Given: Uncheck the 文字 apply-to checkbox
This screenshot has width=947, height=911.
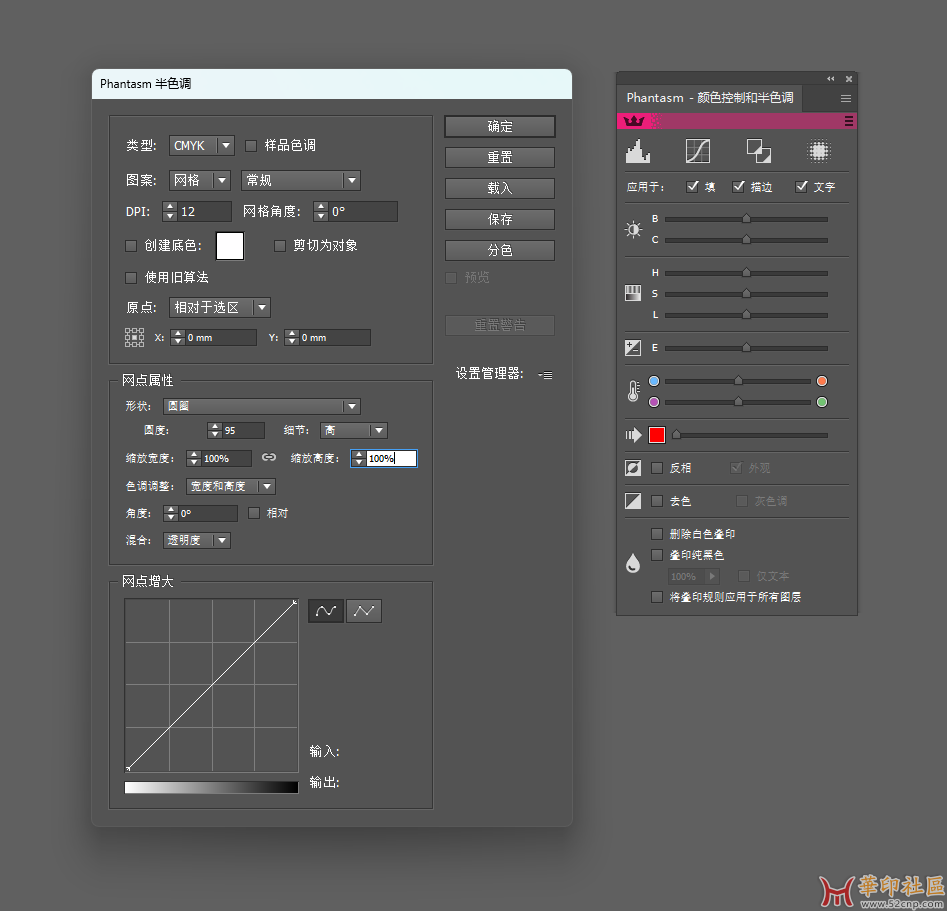Looking at the screenshot, I should (801, 187).
